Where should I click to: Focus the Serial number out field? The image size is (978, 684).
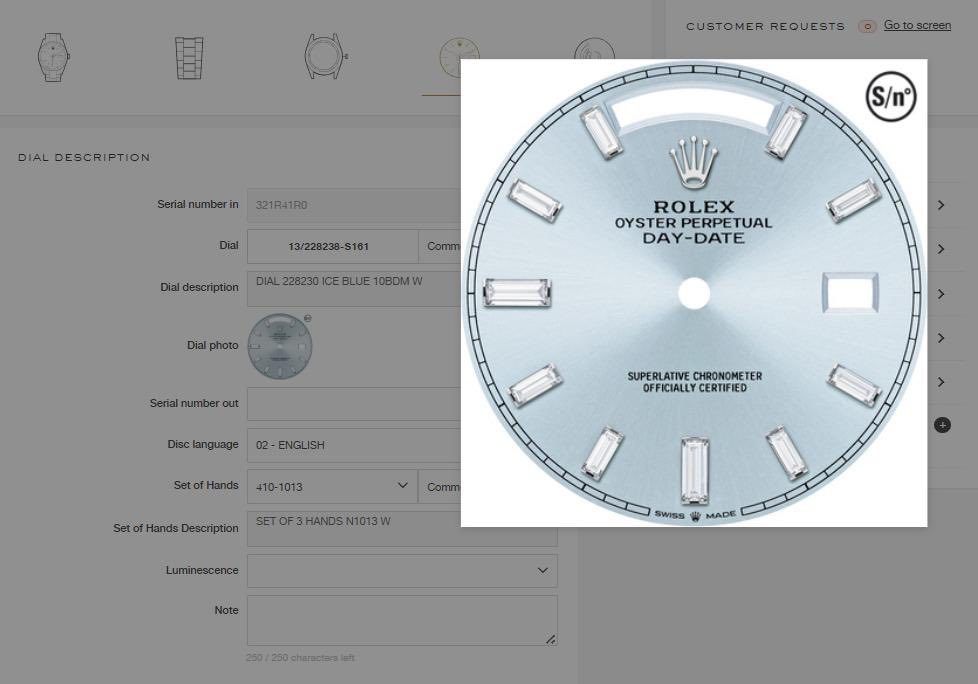[354, 403]
